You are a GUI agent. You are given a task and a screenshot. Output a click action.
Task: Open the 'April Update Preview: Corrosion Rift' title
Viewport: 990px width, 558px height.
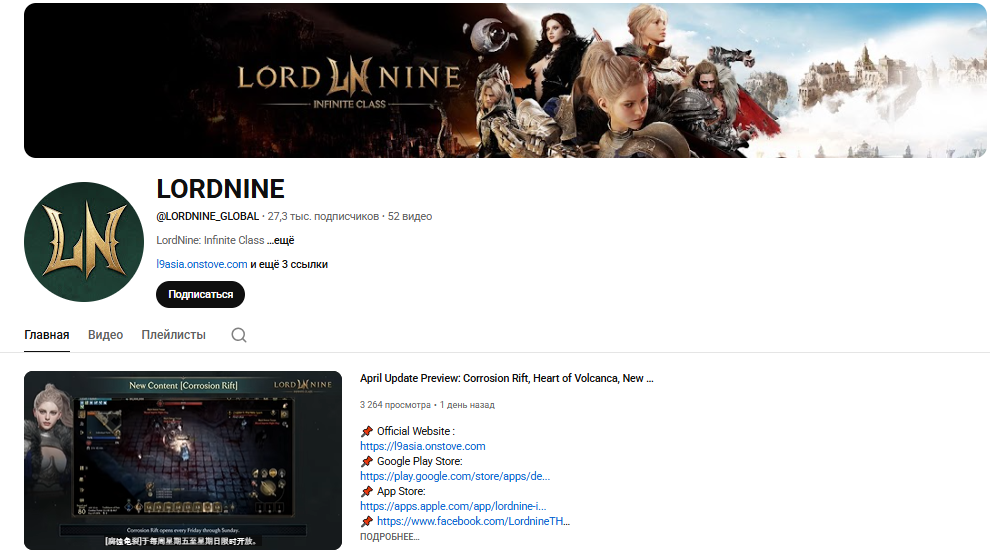[x=506, y=378]
